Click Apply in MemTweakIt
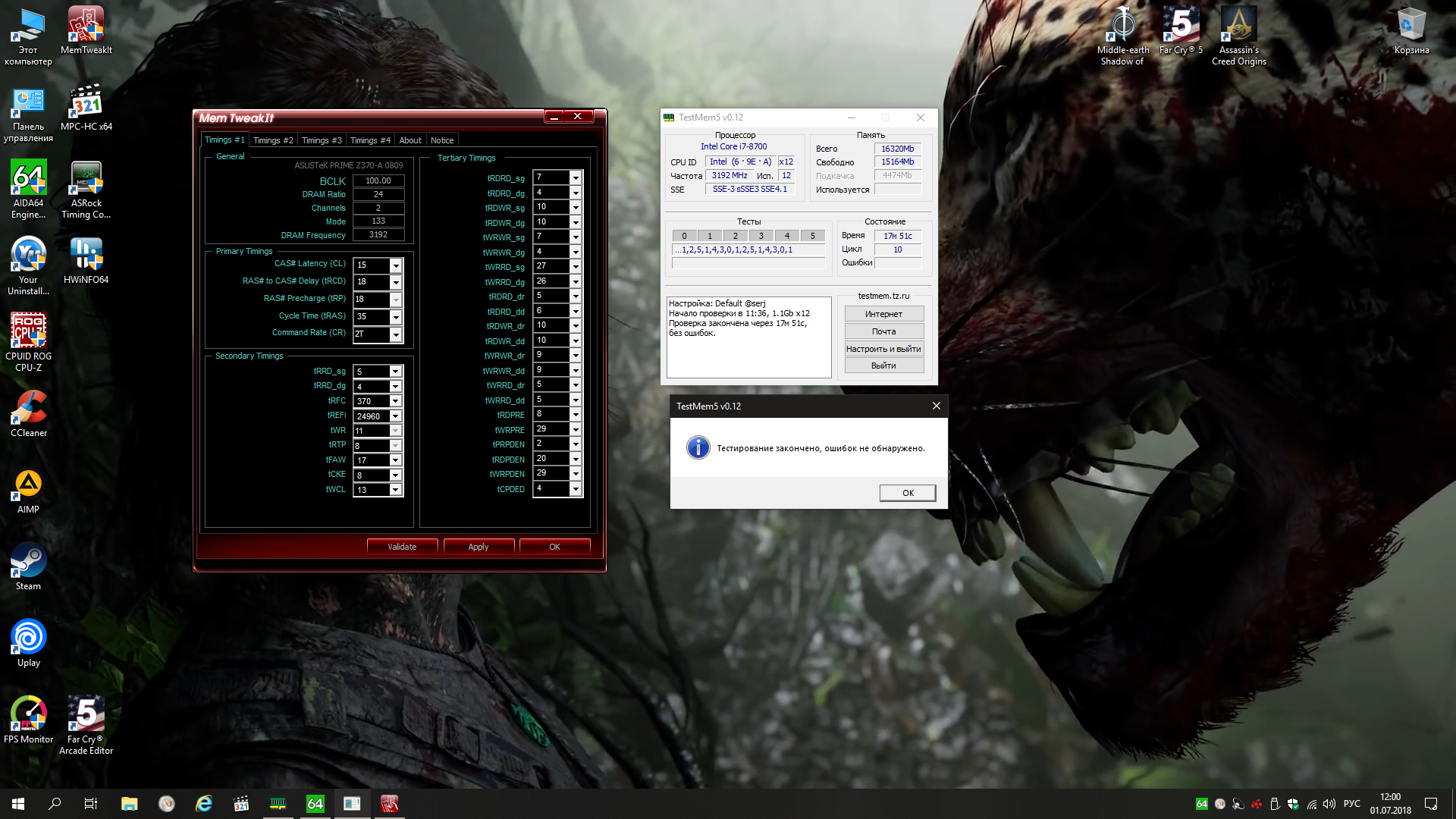This screenshot has height=819, width=1456. [479, 547]
